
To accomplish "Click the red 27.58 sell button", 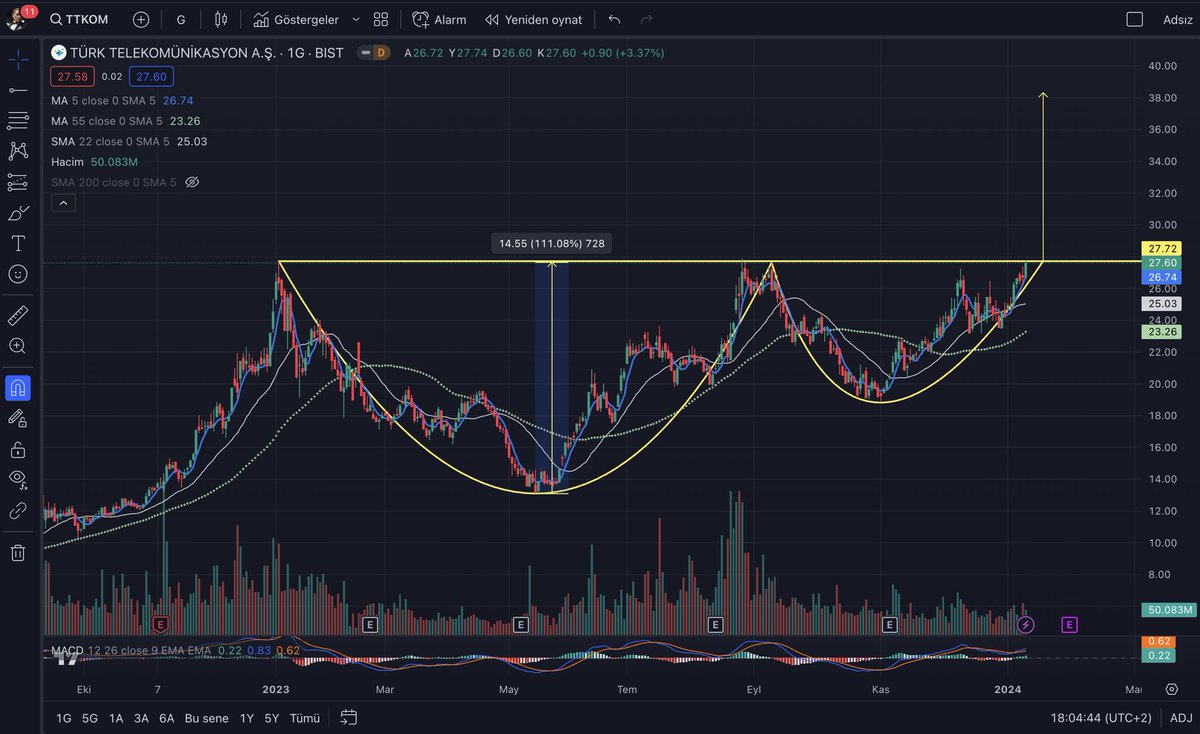I will click(x=72, y=76).
